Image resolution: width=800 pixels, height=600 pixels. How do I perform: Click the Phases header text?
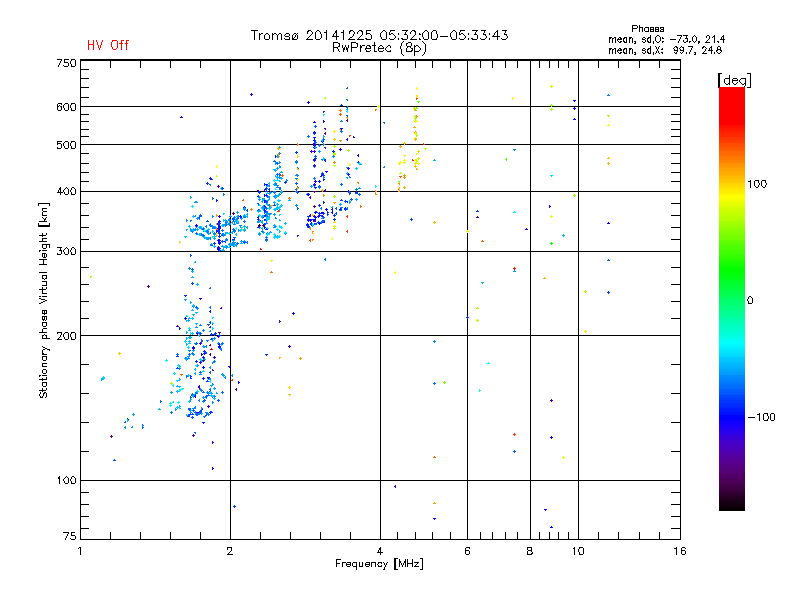point(647,29)
